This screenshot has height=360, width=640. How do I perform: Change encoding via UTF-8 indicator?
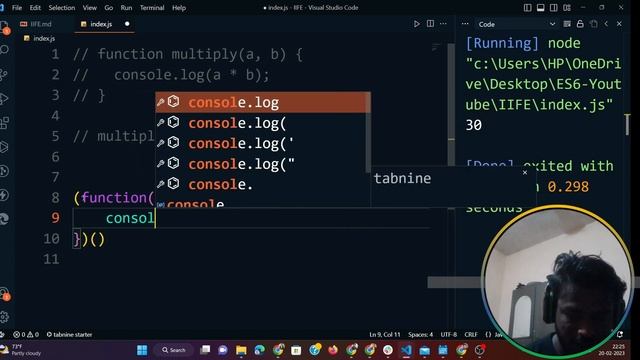point(449,335)
